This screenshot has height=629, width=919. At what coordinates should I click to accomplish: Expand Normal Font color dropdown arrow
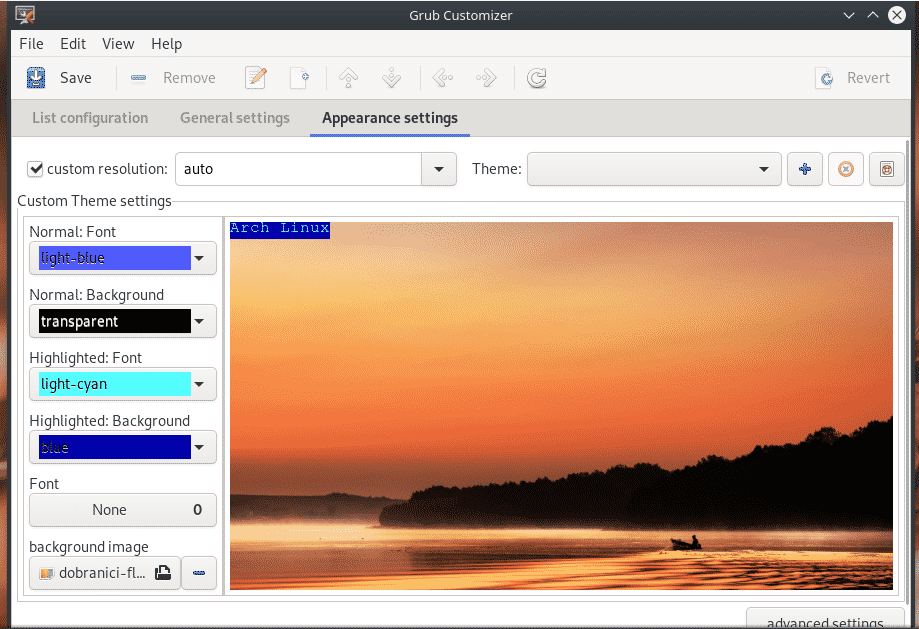pyautogui.click(x=200, y=258)
